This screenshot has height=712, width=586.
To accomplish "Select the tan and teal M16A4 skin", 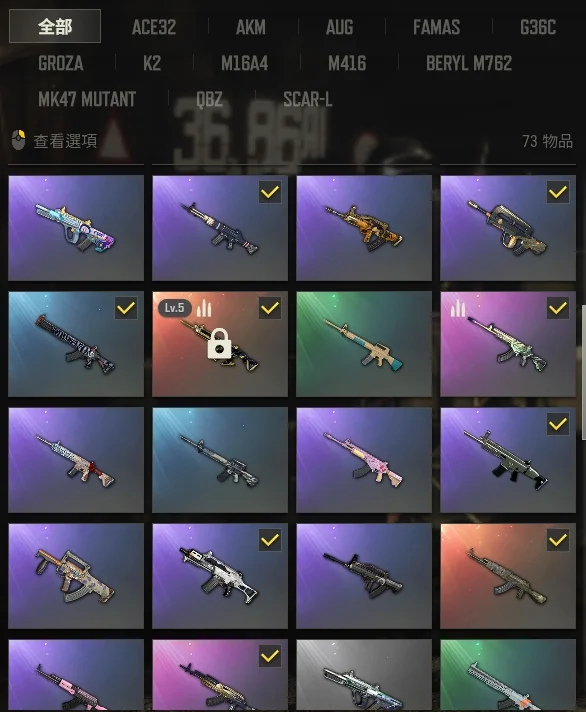I will [x=364, y=344].
